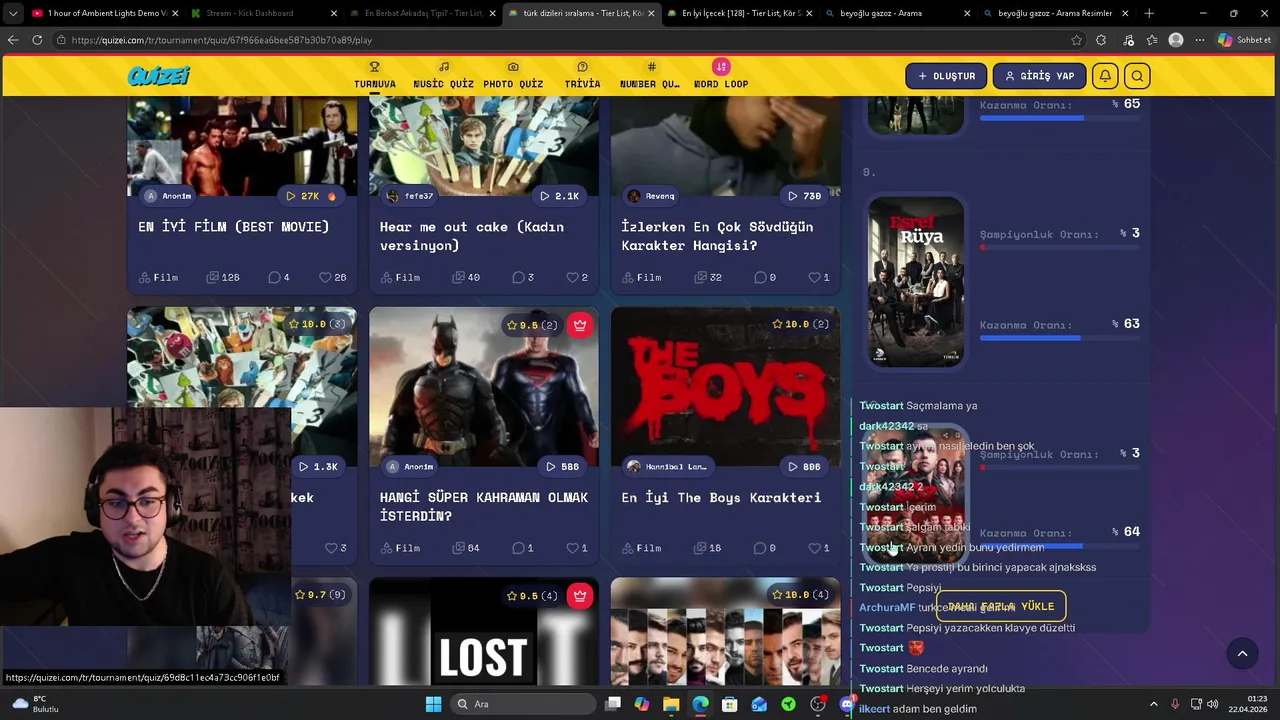Open notifications bell in Quizei header
Screen dimensions: 1280x720
1105,76
